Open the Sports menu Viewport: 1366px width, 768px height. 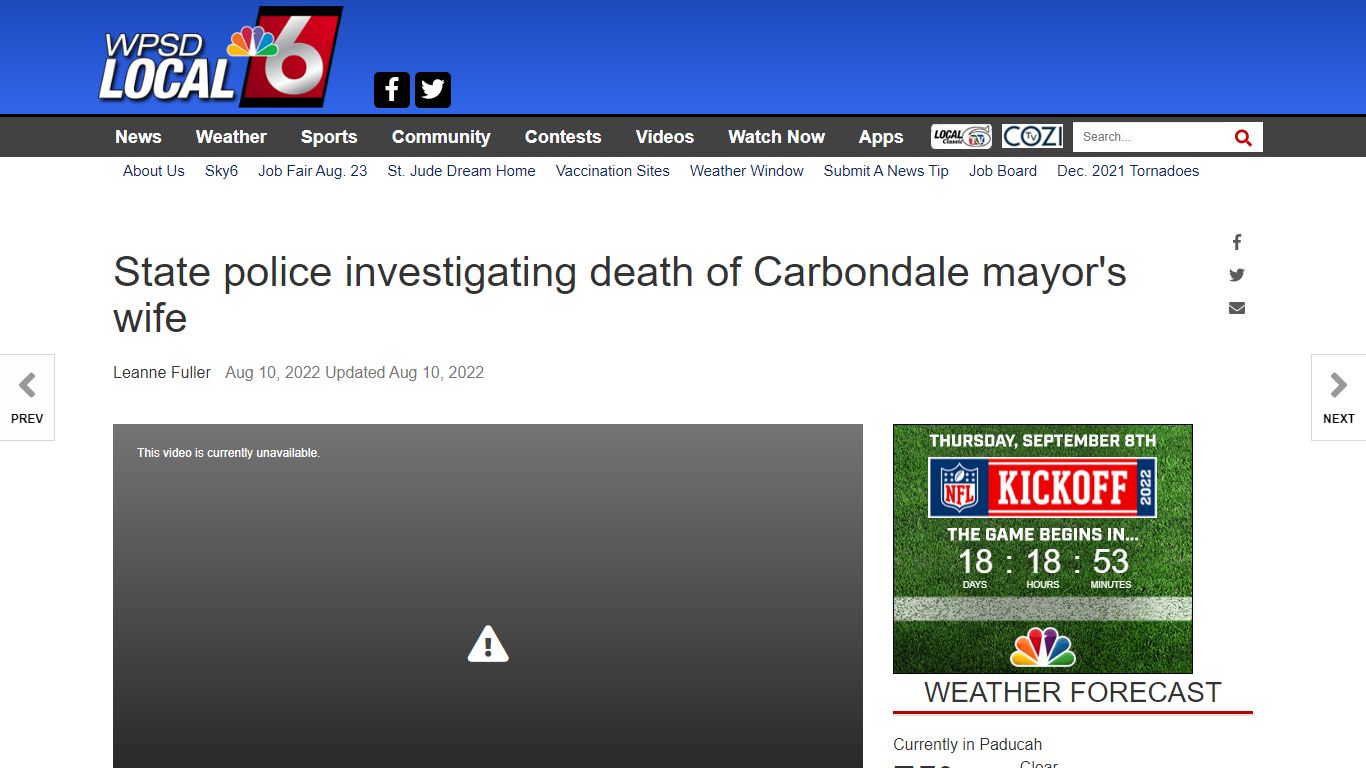click(x=329, y=137)
